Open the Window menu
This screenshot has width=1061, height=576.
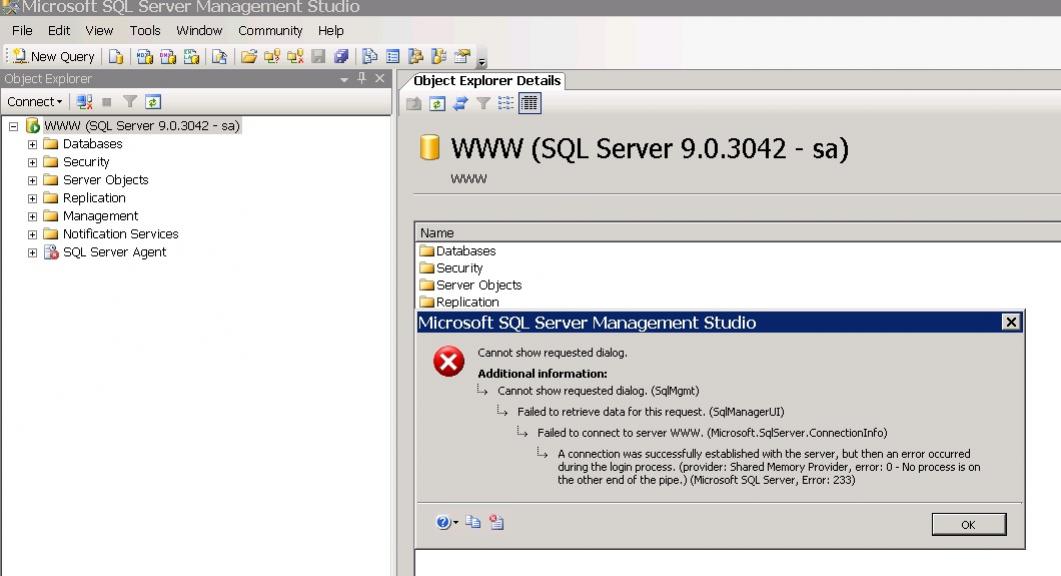click(x=199, y=30)
